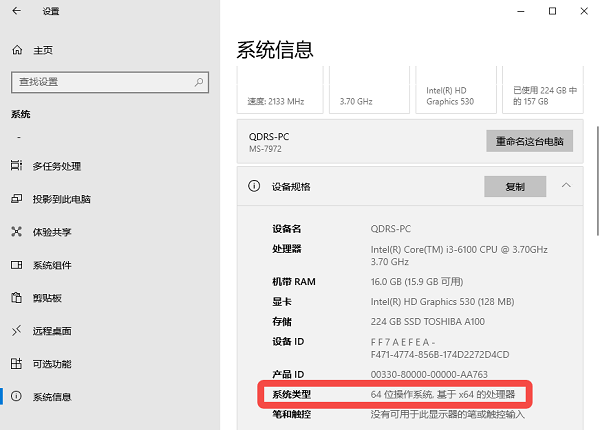The height and width of the screenshot is (430, 600).
Task: Close the Settings window
Action: [584, 11]
